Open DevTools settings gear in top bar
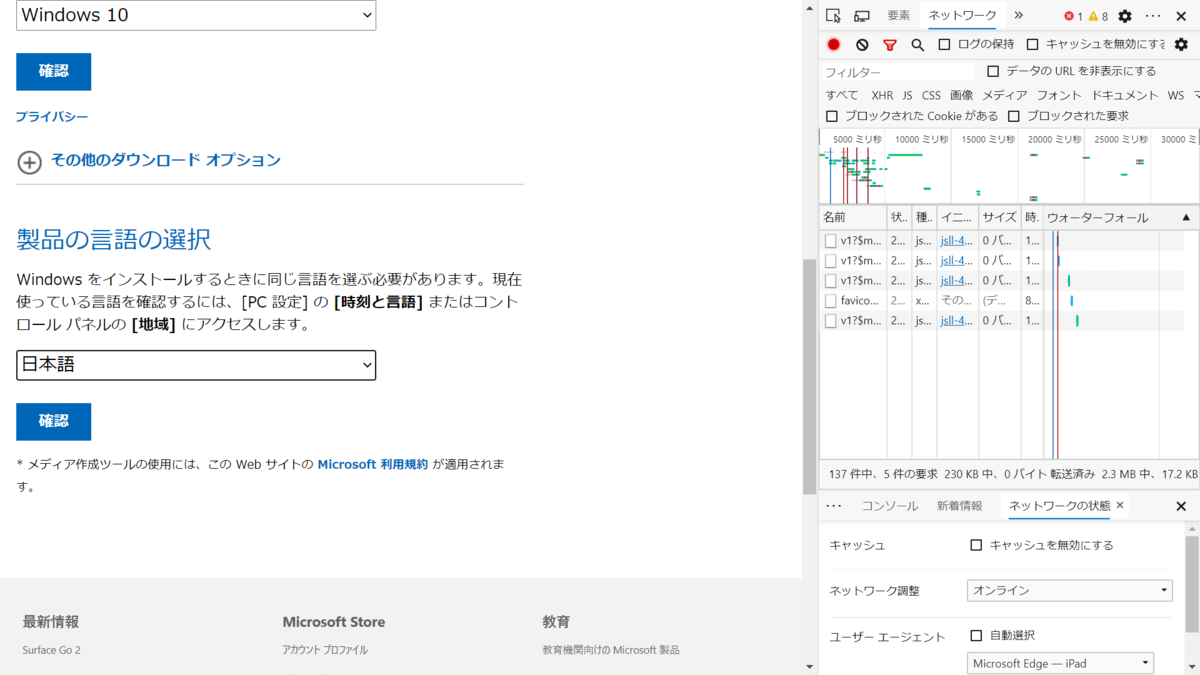This screenshot has width=1200, height=675. (1125, 16)
